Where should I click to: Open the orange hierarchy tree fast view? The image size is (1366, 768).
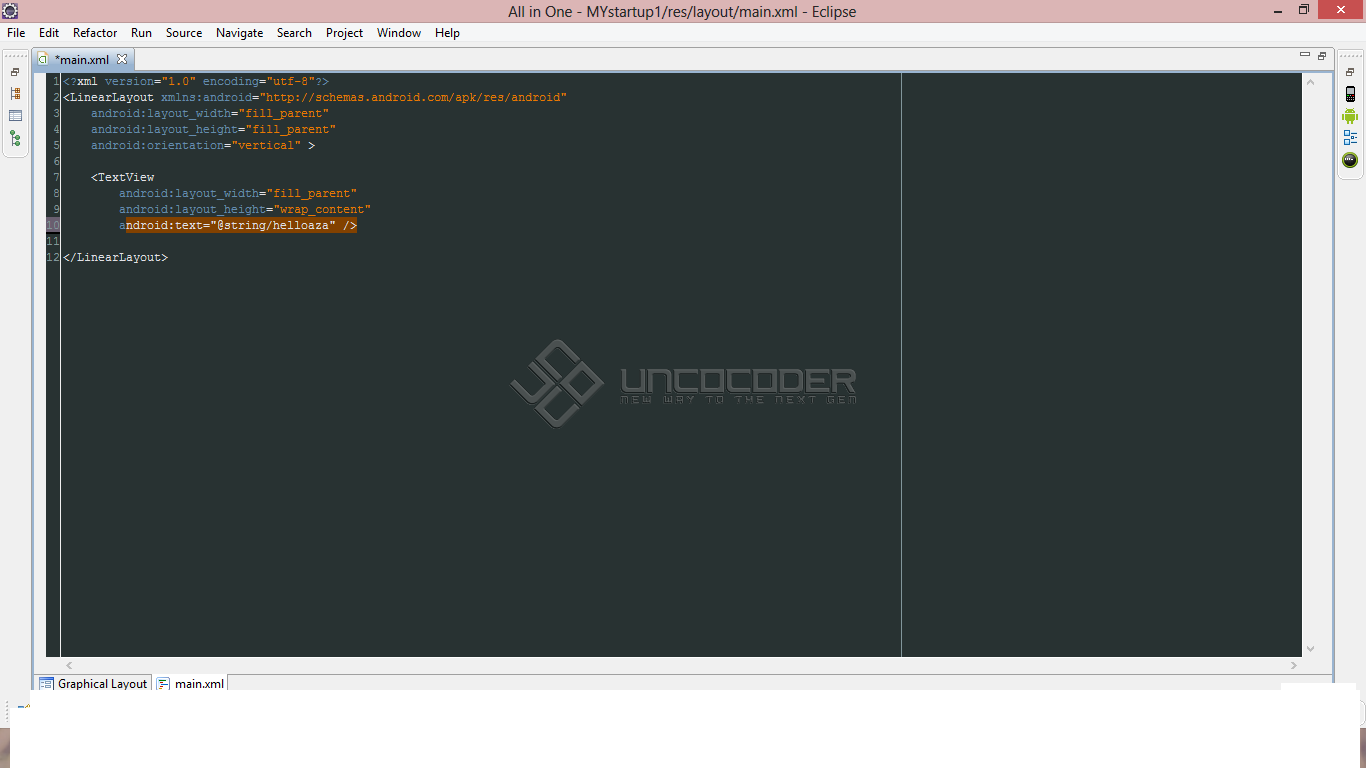(x=15, y=93)
